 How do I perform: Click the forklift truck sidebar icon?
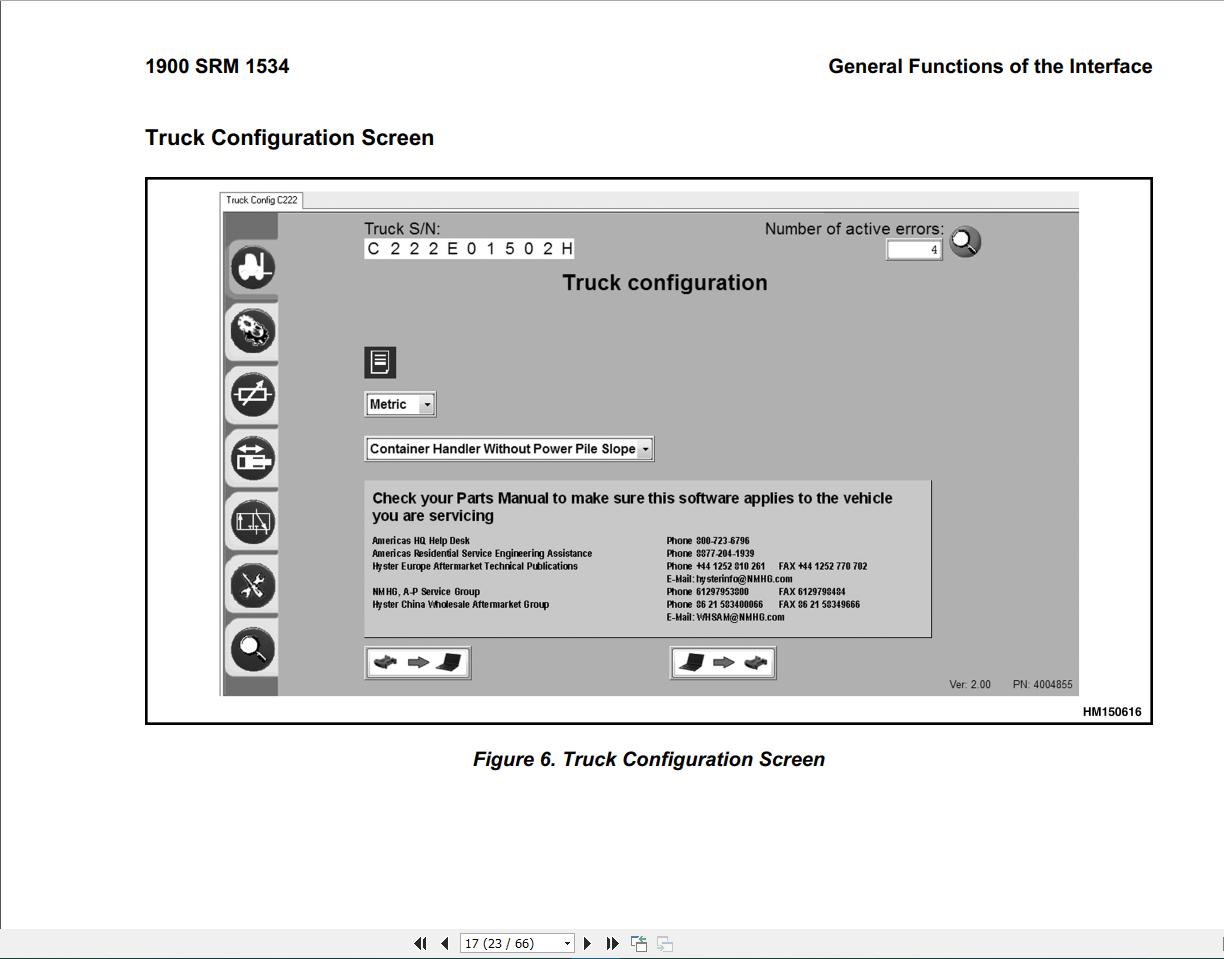tap(253, 267)
